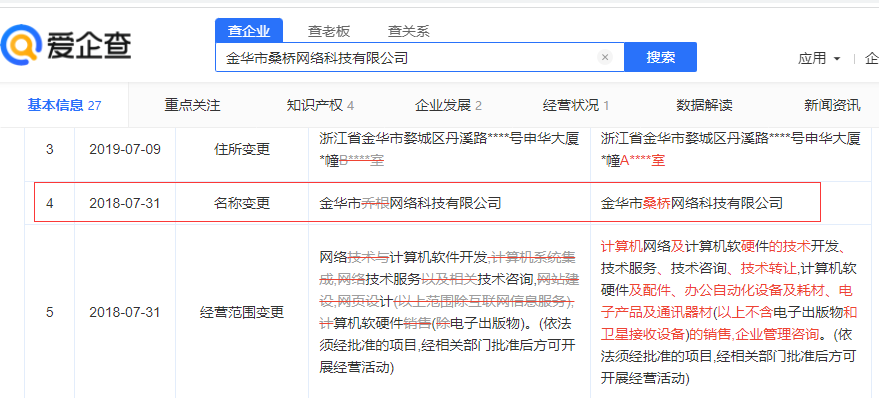879x398 pixels.
Task: Select the 查企业 search tab
Action: pos(249,31)
